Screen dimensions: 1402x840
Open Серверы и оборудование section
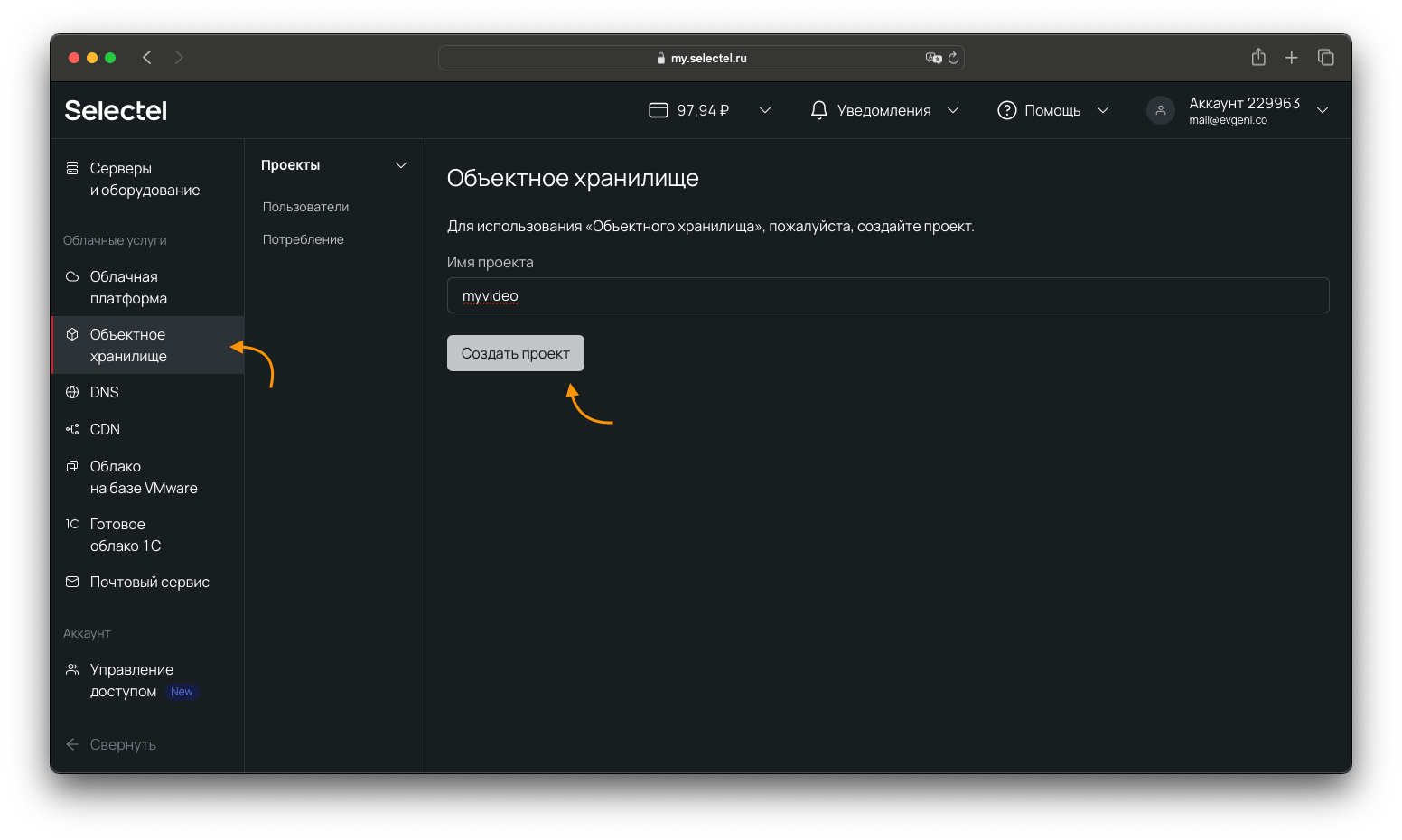147,179
